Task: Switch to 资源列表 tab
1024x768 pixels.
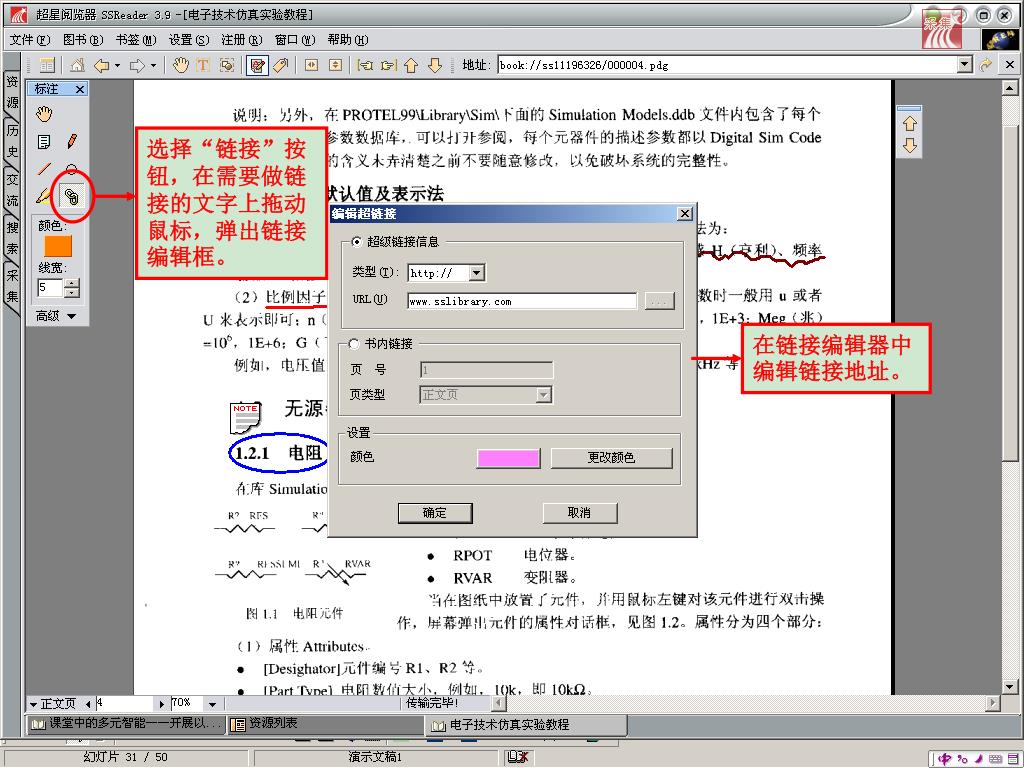Action: click(x=325, y=724)
